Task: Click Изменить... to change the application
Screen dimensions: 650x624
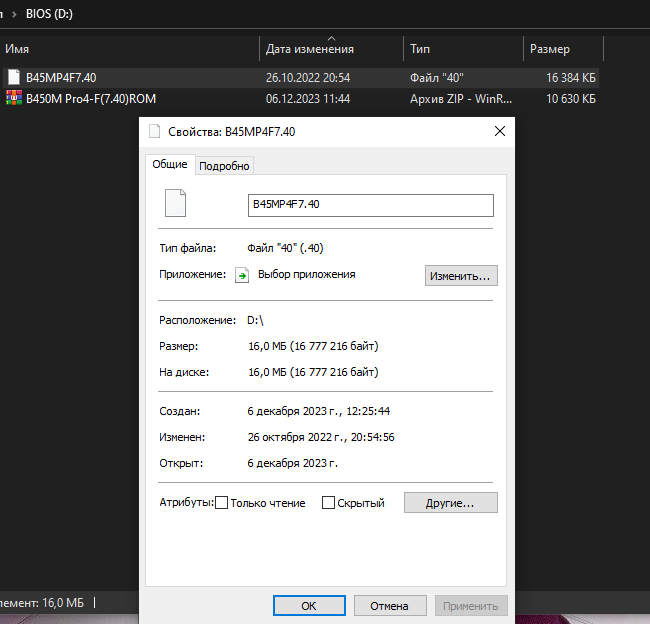Action: (461, 276)
